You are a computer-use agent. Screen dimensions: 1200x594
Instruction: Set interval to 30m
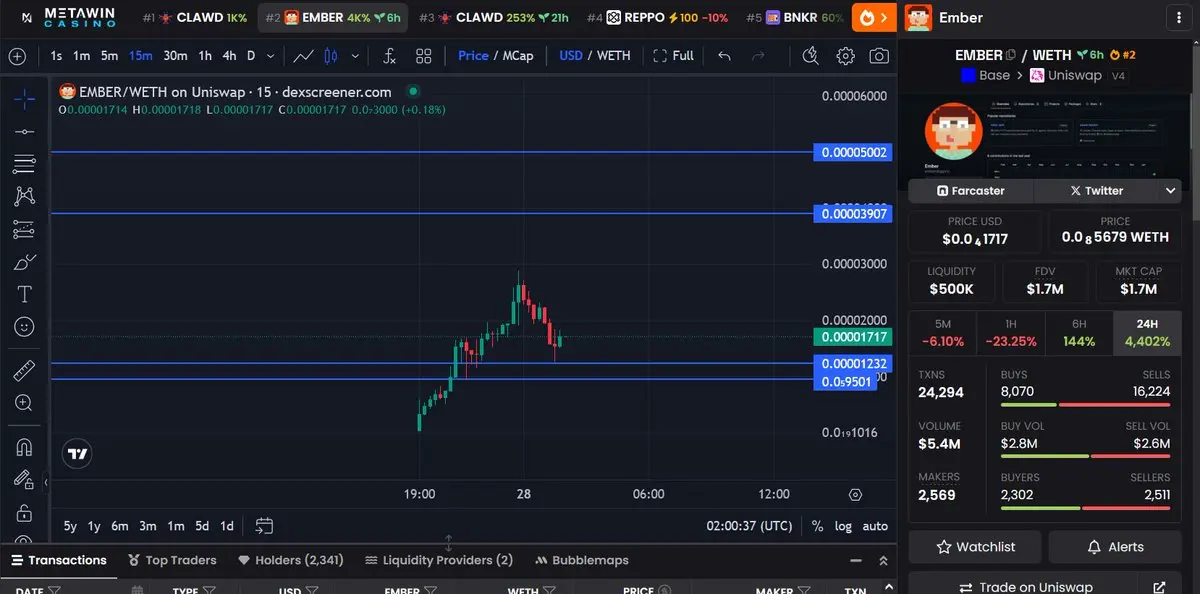click(175, 56)
